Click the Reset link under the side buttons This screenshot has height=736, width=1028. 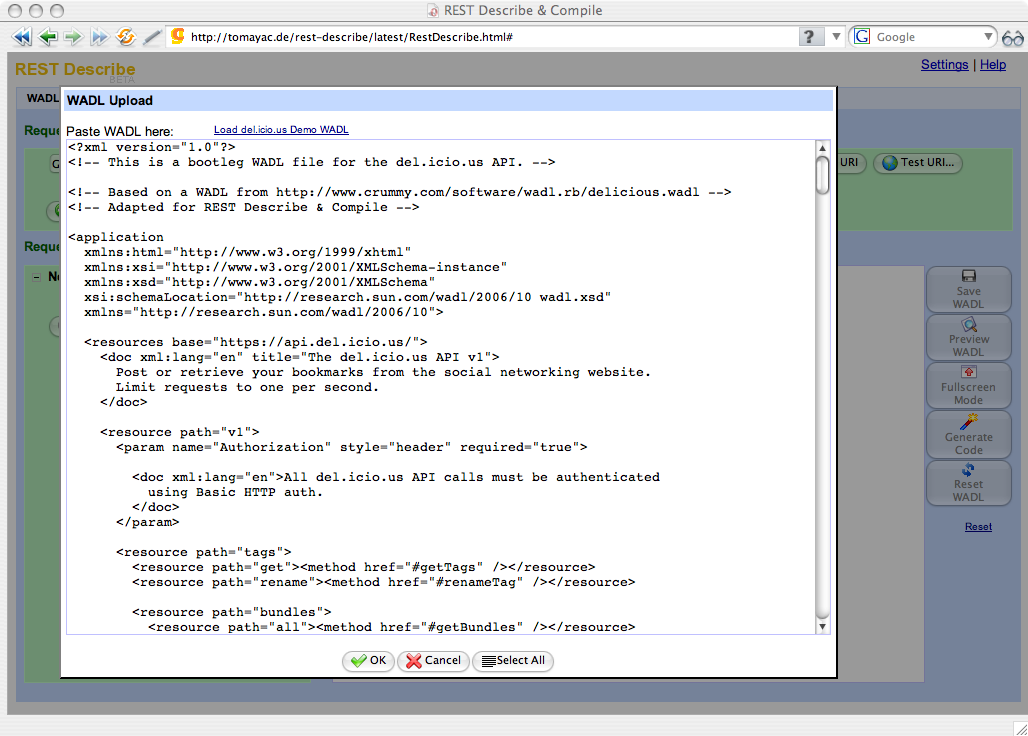click(978, 527)
